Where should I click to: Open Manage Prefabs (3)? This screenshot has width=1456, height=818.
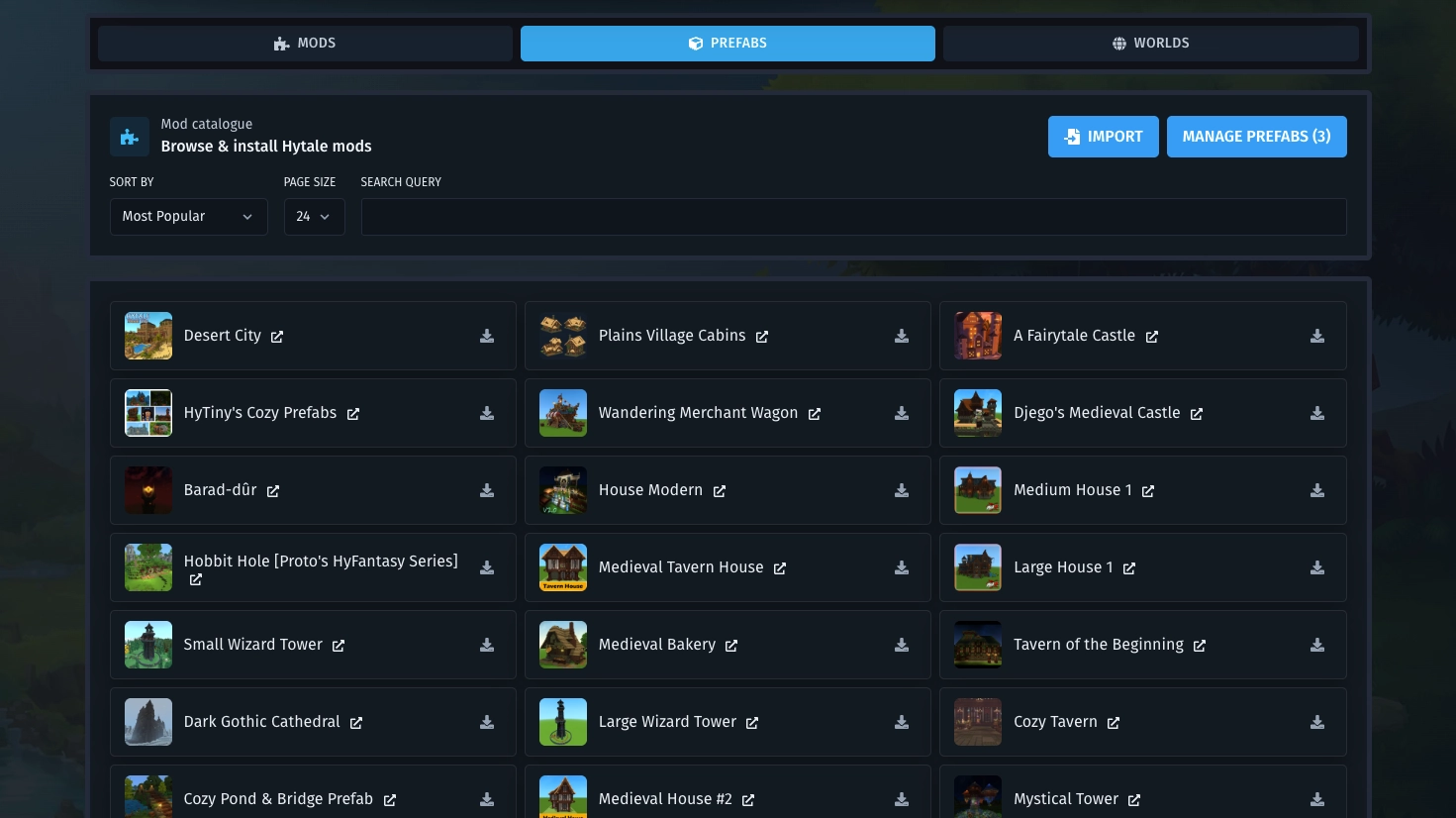click(1256, 137)
